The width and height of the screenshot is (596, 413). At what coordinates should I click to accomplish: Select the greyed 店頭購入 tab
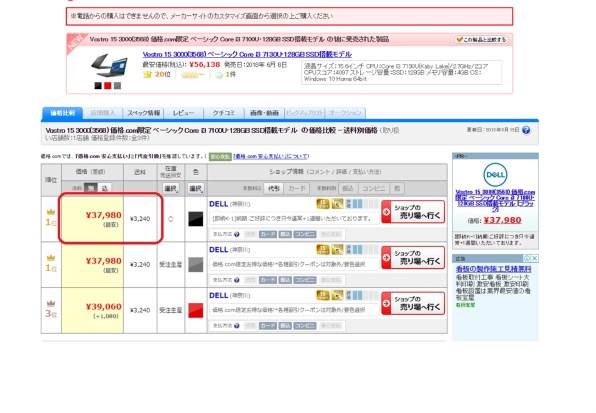pyautogui.click(x=103, y=113)
